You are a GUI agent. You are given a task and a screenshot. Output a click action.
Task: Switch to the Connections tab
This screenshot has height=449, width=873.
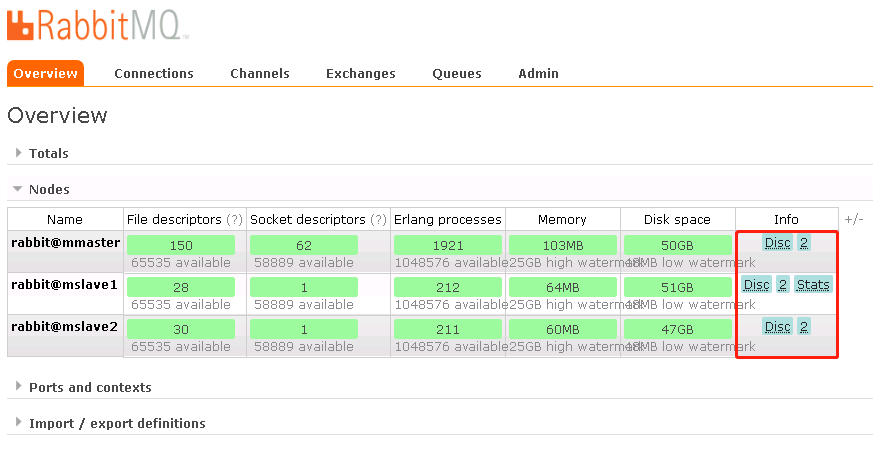click(154, 74)
